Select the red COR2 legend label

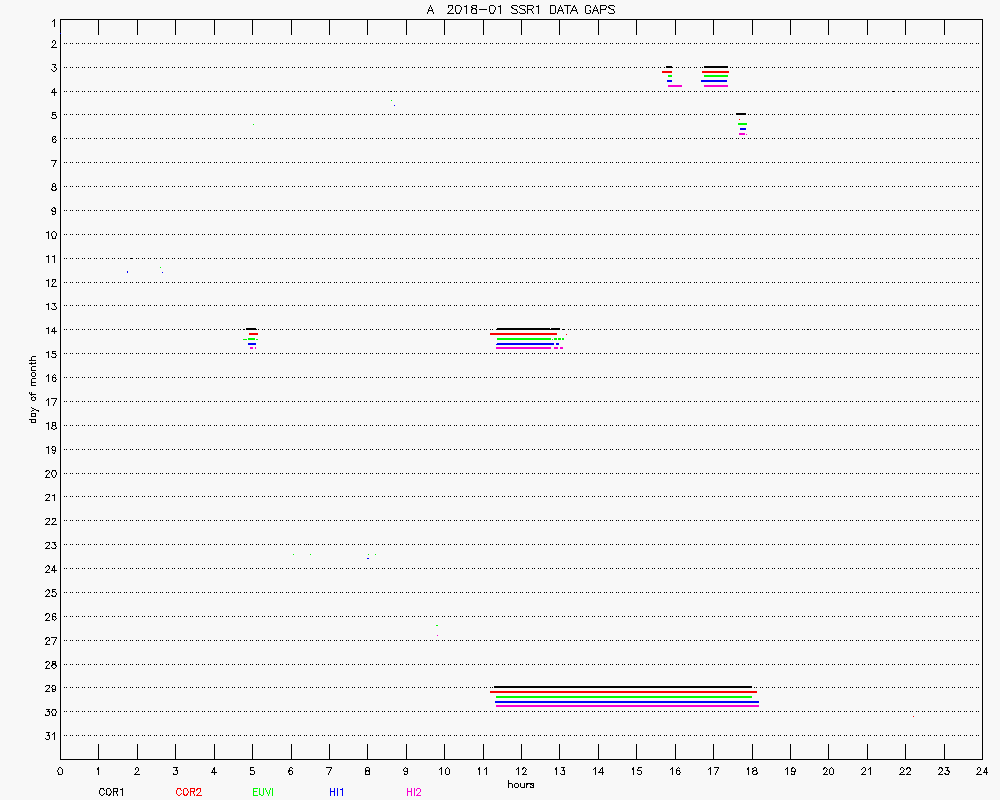pyautogui.click(x=188, y=792)
